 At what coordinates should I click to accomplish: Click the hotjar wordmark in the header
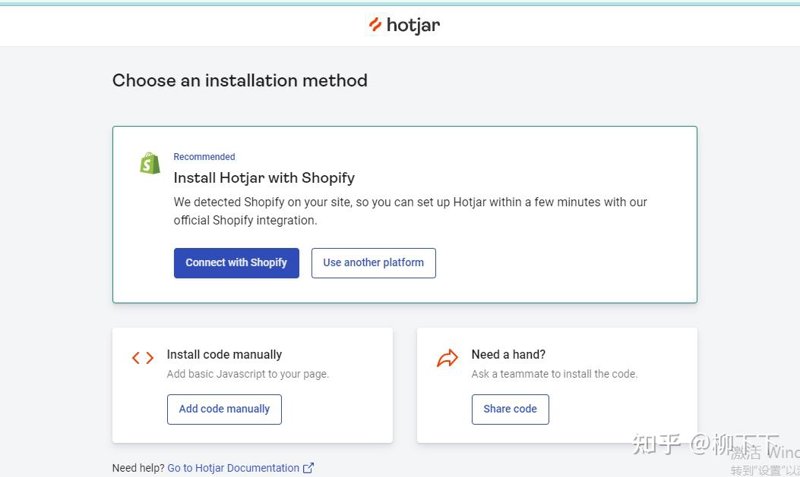click(x=413, y=25)
